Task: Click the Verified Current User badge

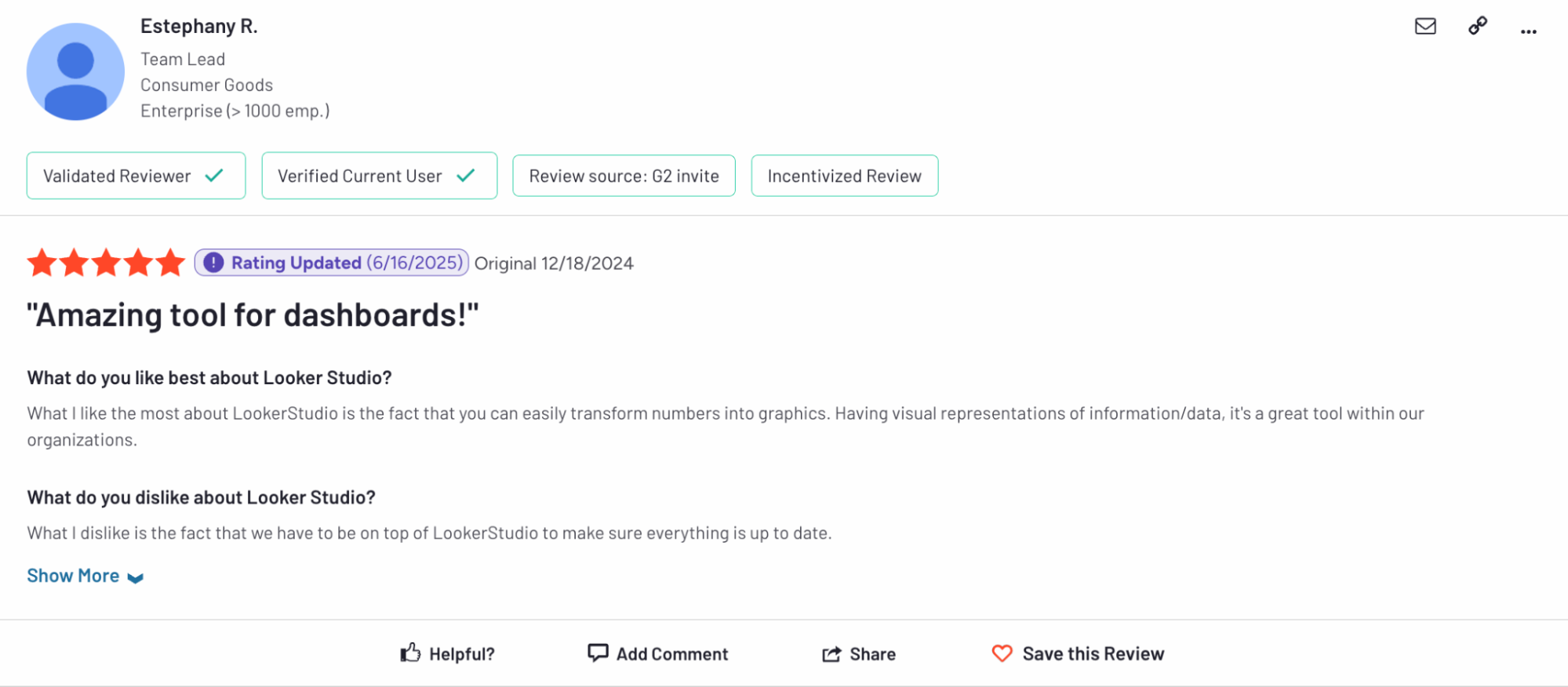Action: [380, 176]
